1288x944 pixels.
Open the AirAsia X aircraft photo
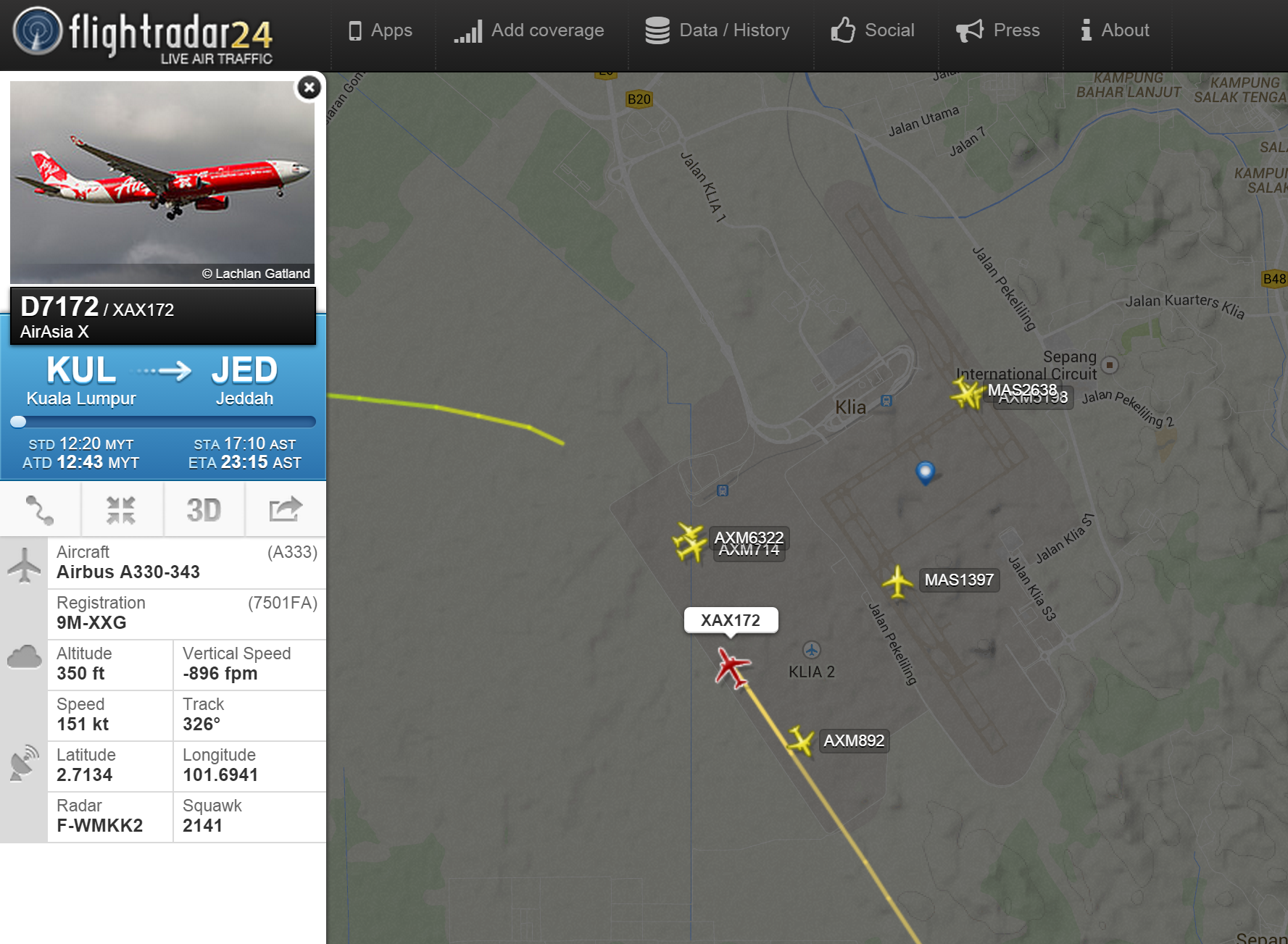pos(162,182)
